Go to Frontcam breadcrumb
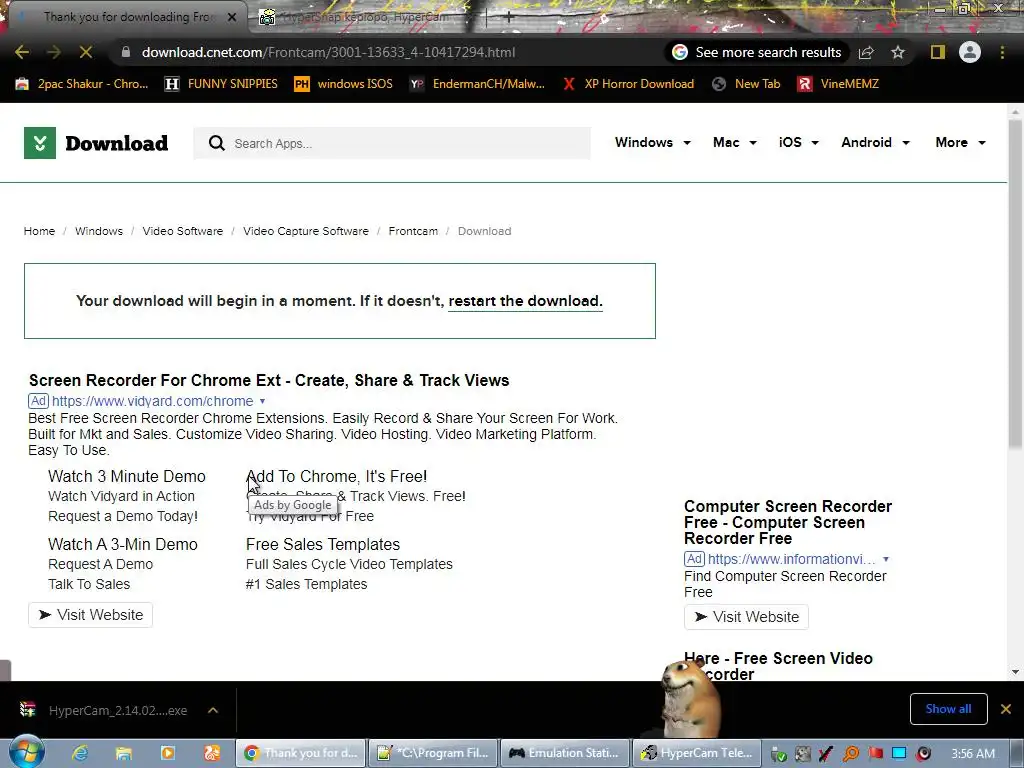 point(413,231)
